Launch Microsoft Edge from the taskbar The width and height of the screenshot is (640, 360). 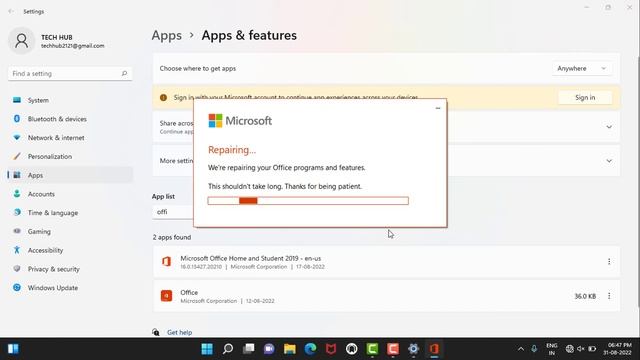coord(310,349)
